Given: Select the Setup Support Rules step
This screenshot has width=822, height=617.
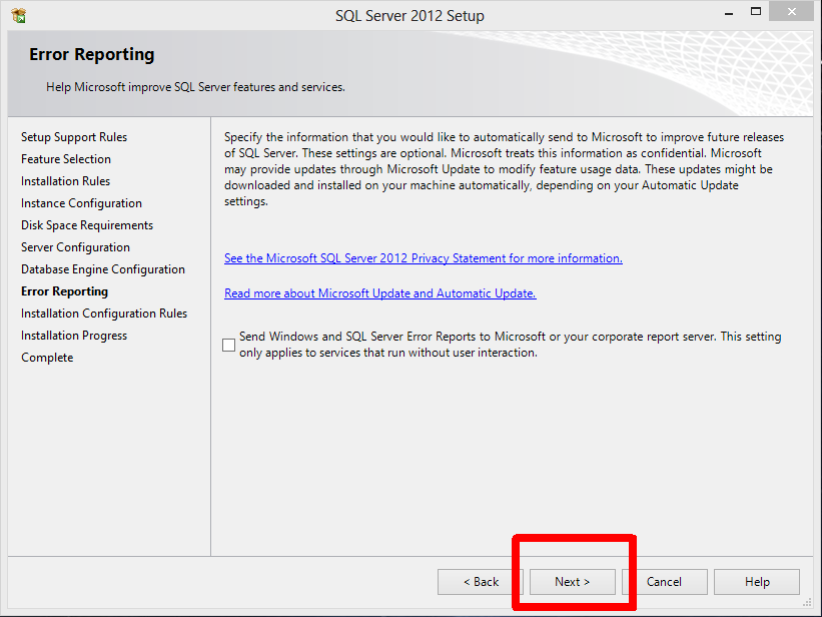Looking at the screenshot, I should [x=74, y=137].
